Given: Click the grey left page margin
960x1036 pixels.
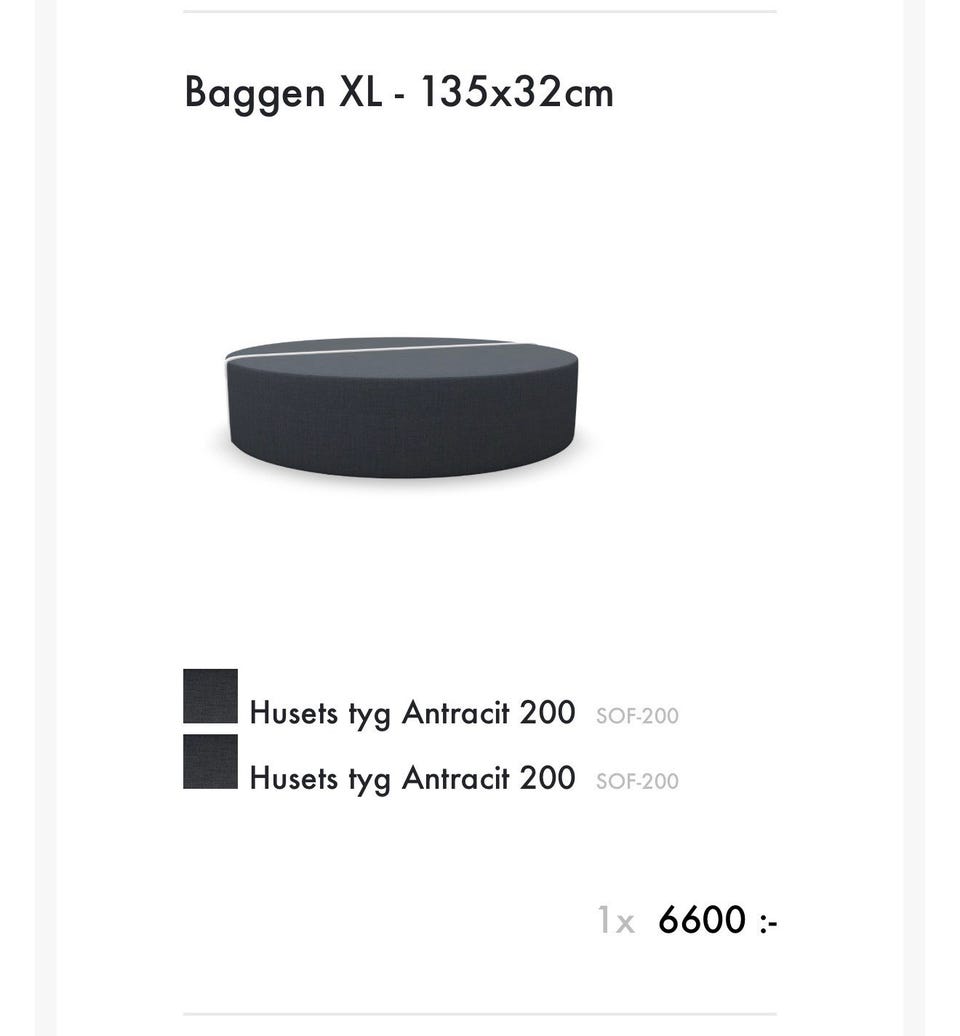Looking at the screenshot, I should coord(46,518).
